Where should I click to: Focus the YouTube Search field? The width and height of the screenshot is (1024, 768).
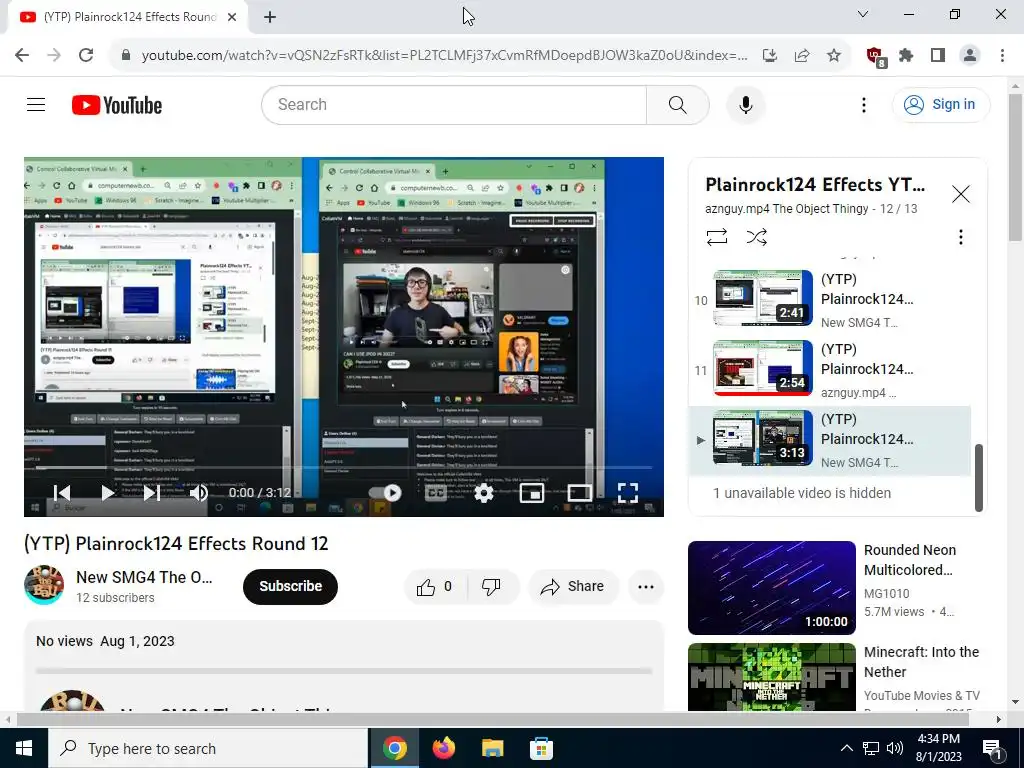point(455,104)
